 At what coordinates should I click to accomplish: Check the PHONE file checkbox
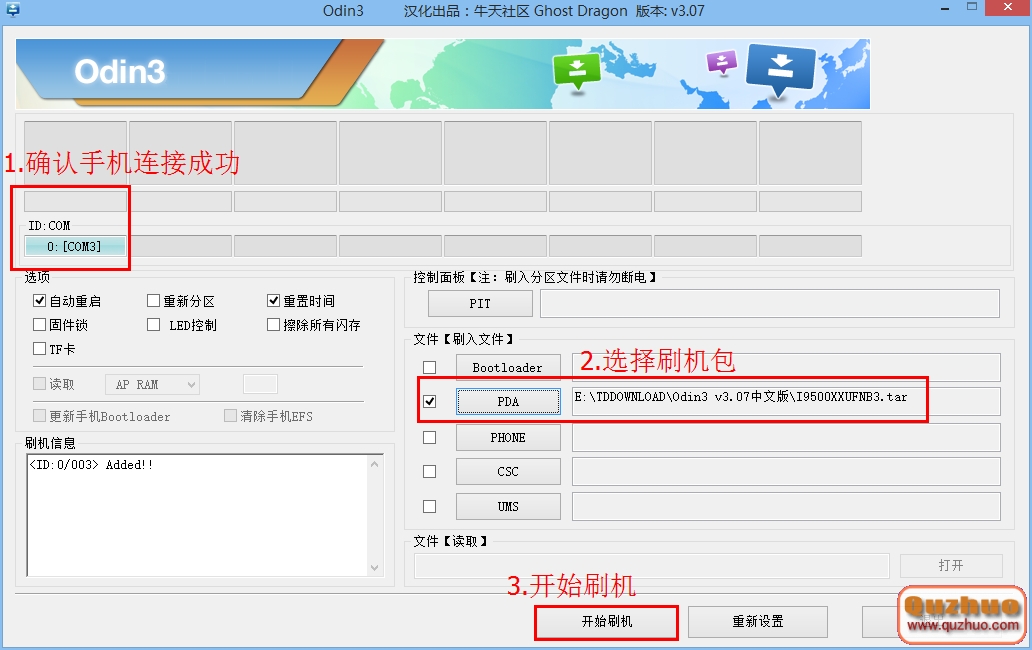point(429,437)
